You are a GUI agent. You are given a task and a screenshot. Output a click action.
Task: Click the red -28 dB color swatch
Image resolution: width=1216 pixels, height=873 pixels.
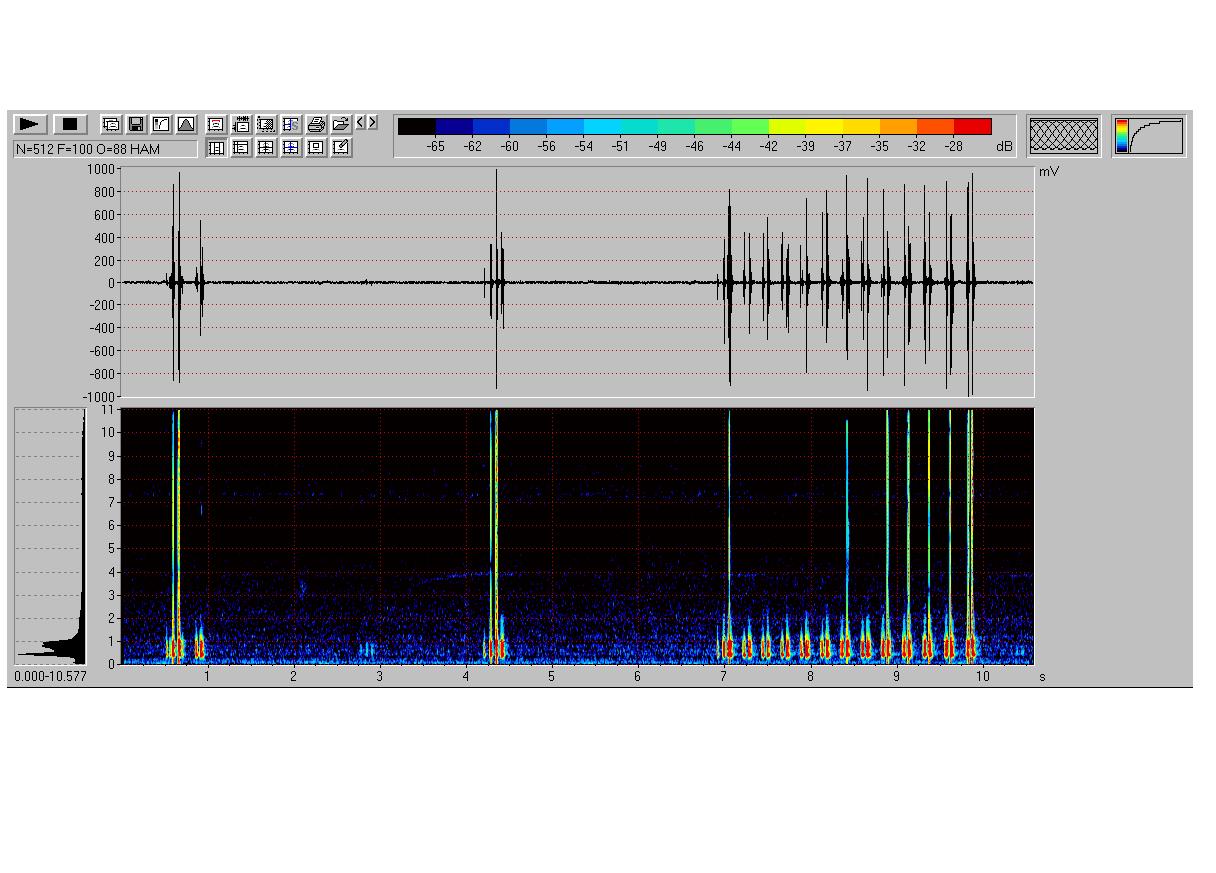(972, 126)
